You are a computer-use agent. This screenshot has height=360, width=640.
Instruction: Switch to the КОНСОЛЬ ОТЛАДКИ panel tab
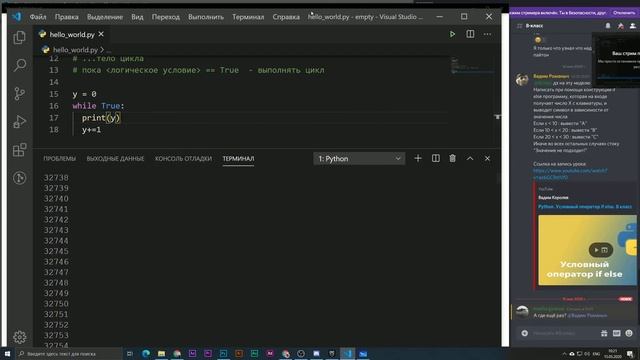[183, 159]
